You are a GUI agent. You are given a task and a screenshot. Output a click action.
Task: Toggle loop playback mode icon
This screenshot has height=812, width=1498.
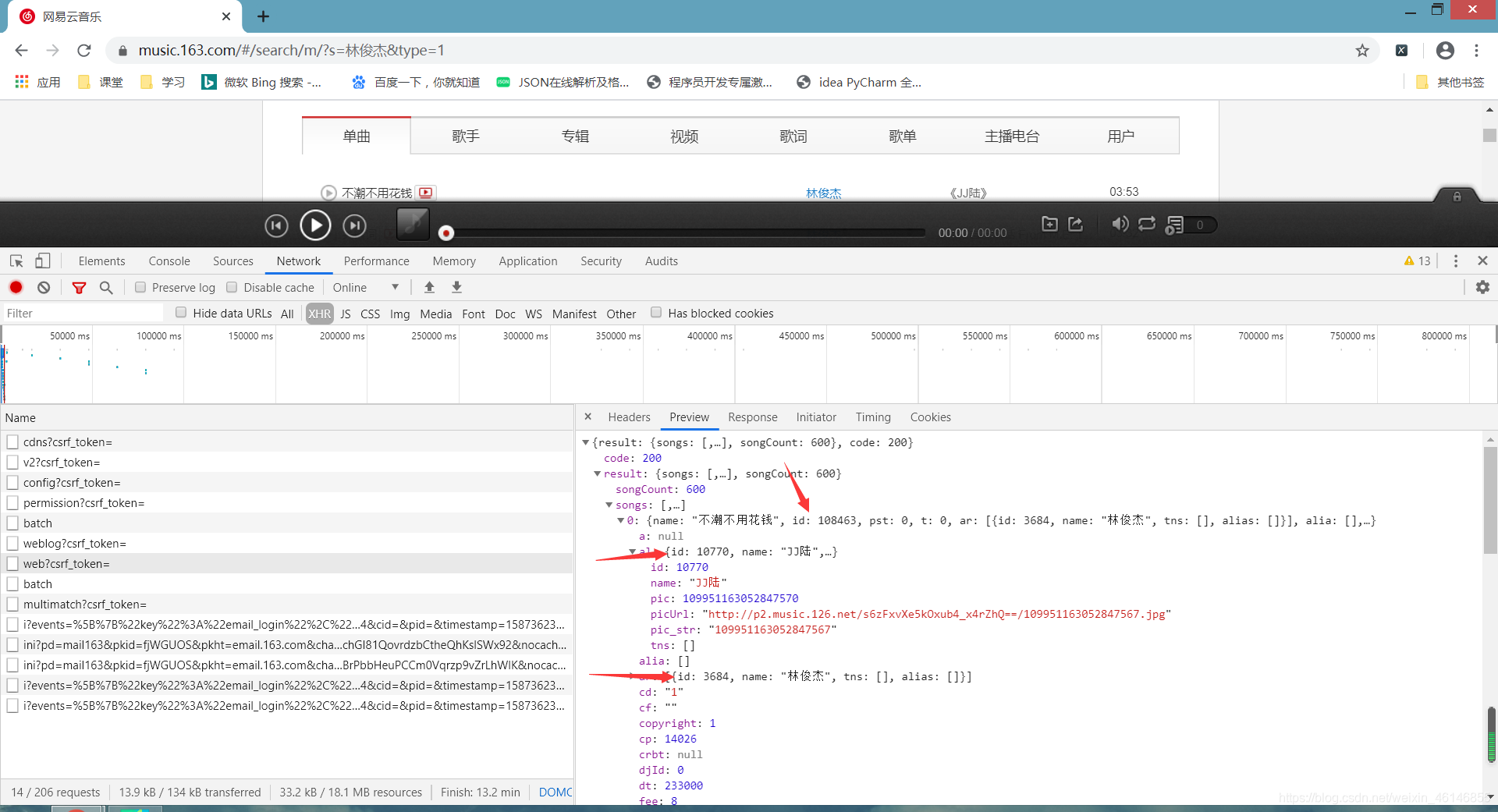point(1147,224)
